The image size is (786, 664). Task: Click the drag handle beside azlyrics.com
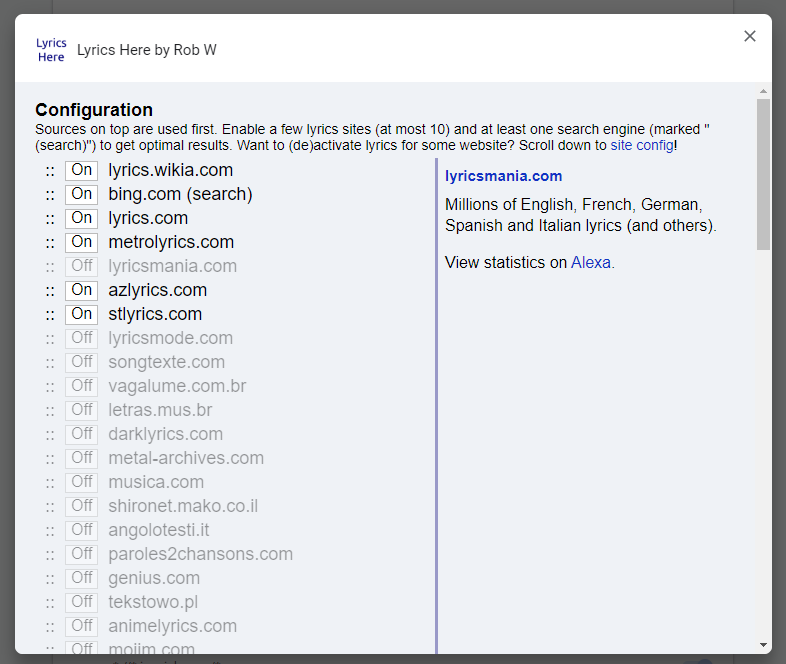(x=50, y=291)
